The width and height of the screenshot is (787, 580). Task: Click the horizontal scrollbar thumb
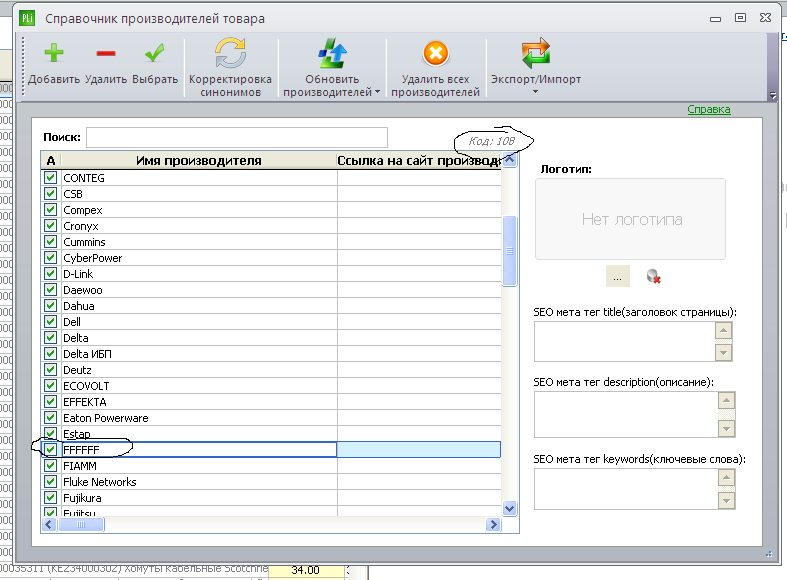pos(81,524)
